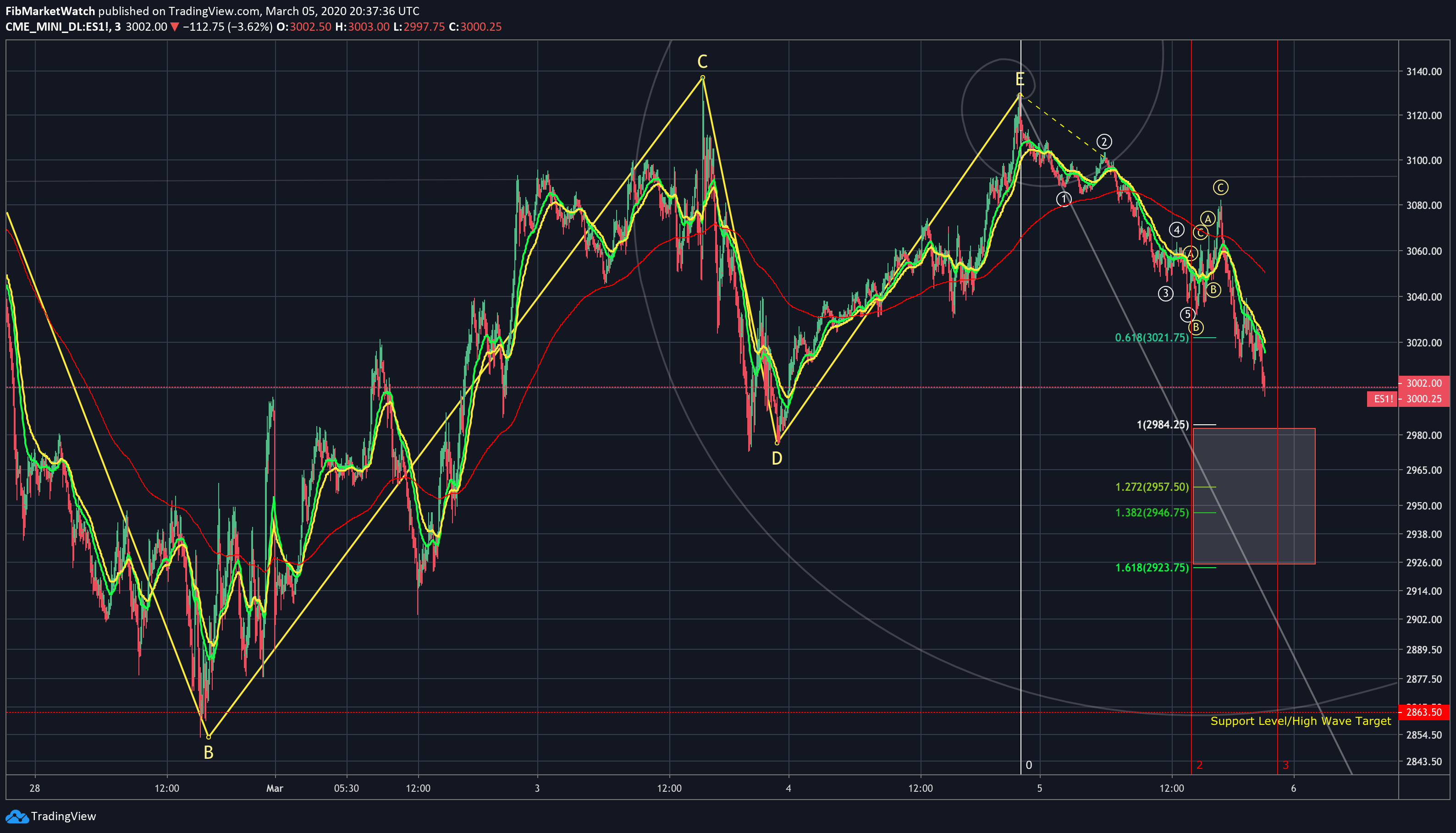Click the FibMarketWatch author name
Viewport: 1456px width, 833px height.
50,11
